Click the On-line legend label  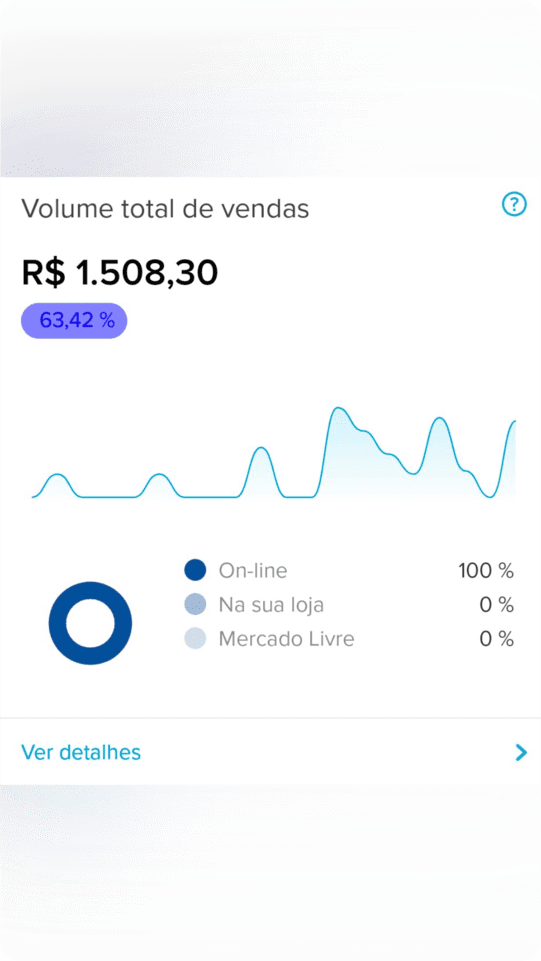252,571
